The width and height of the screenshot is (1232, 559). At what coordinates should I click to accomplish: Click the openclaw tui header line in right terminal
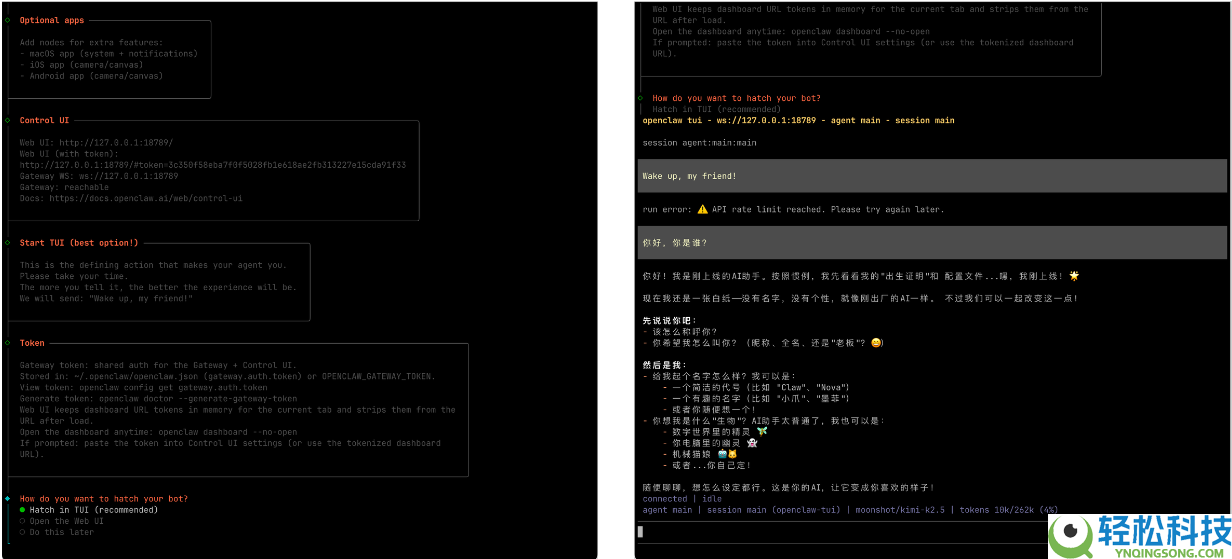(798, 120)
